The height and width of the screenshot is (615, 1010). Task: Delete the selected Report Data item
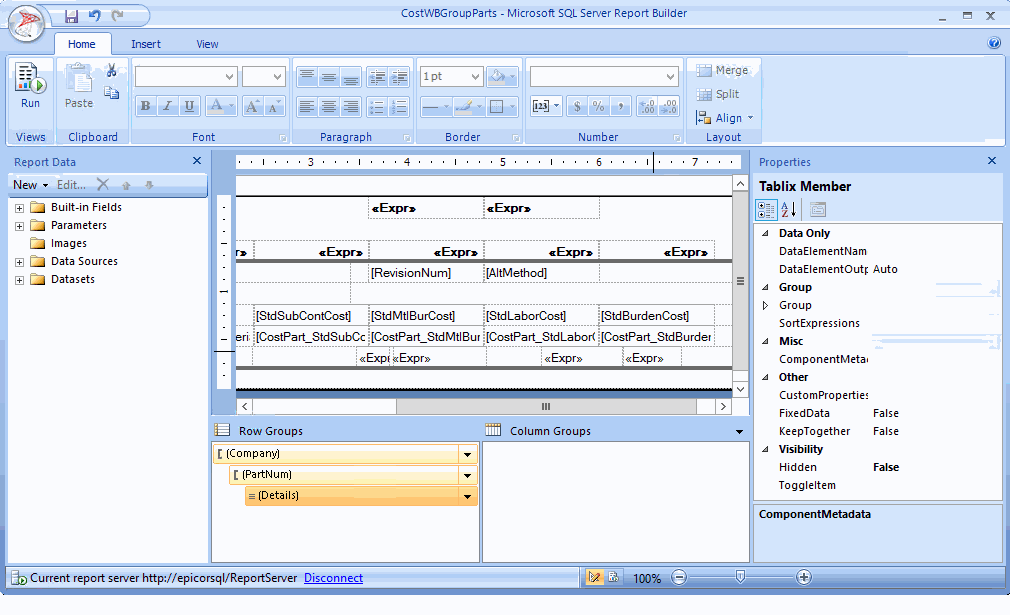[102, 185]
